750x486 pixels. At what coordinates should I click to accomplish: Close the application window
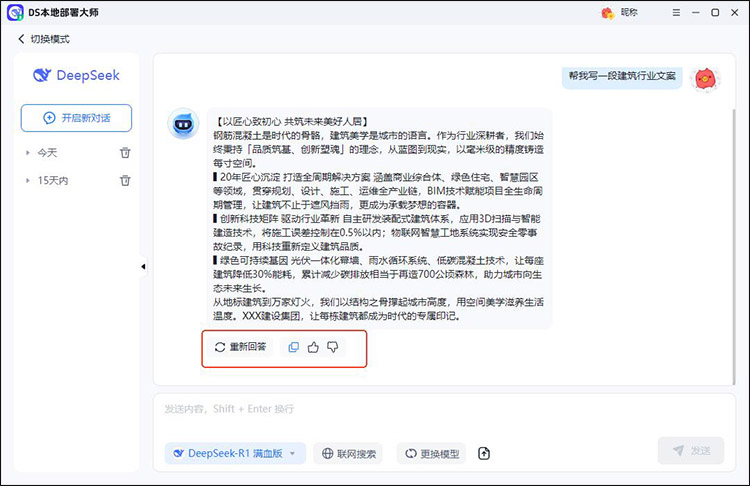click(735, 12)
